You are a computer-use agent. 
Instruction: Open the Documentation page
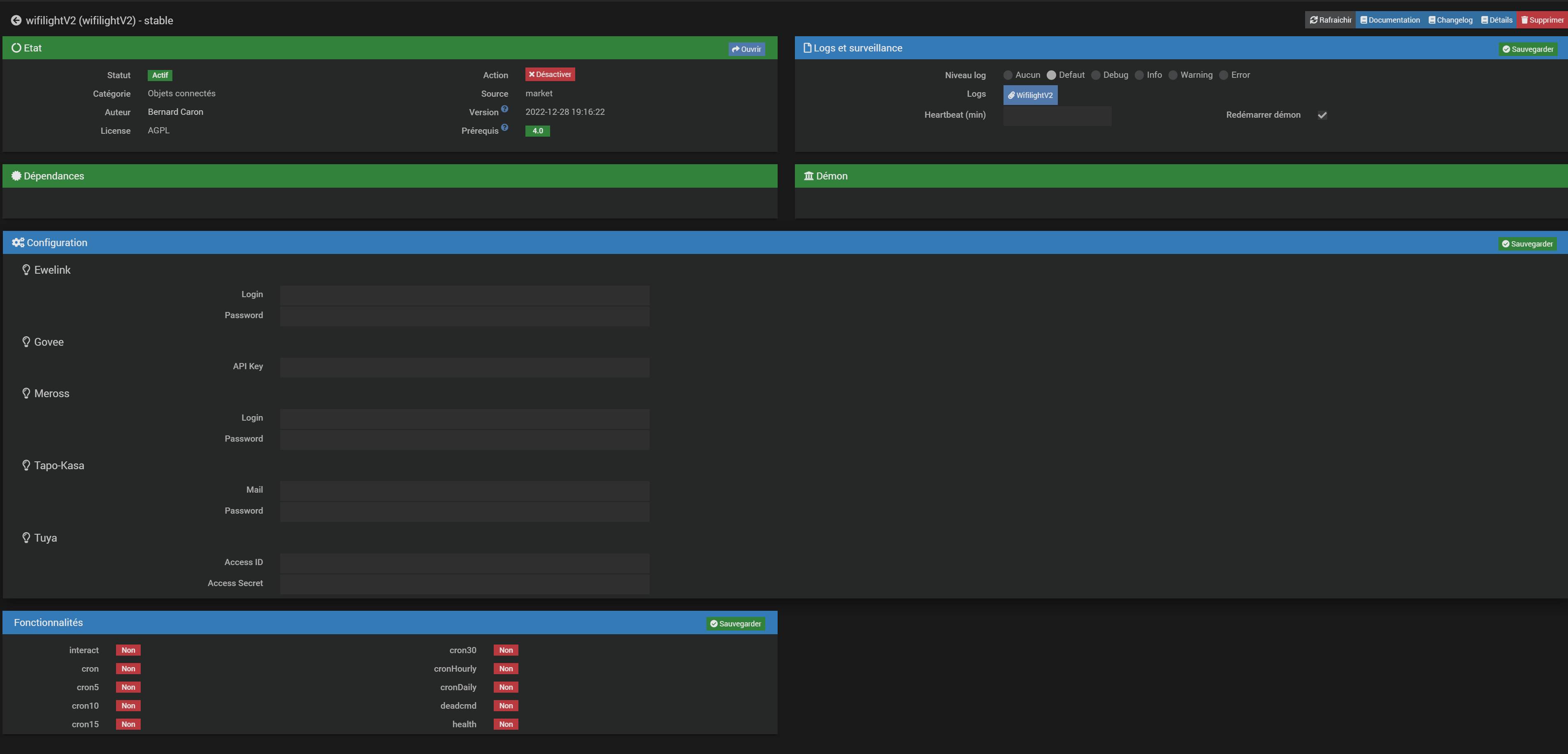pyautogui.click(x=1390, y=20)
